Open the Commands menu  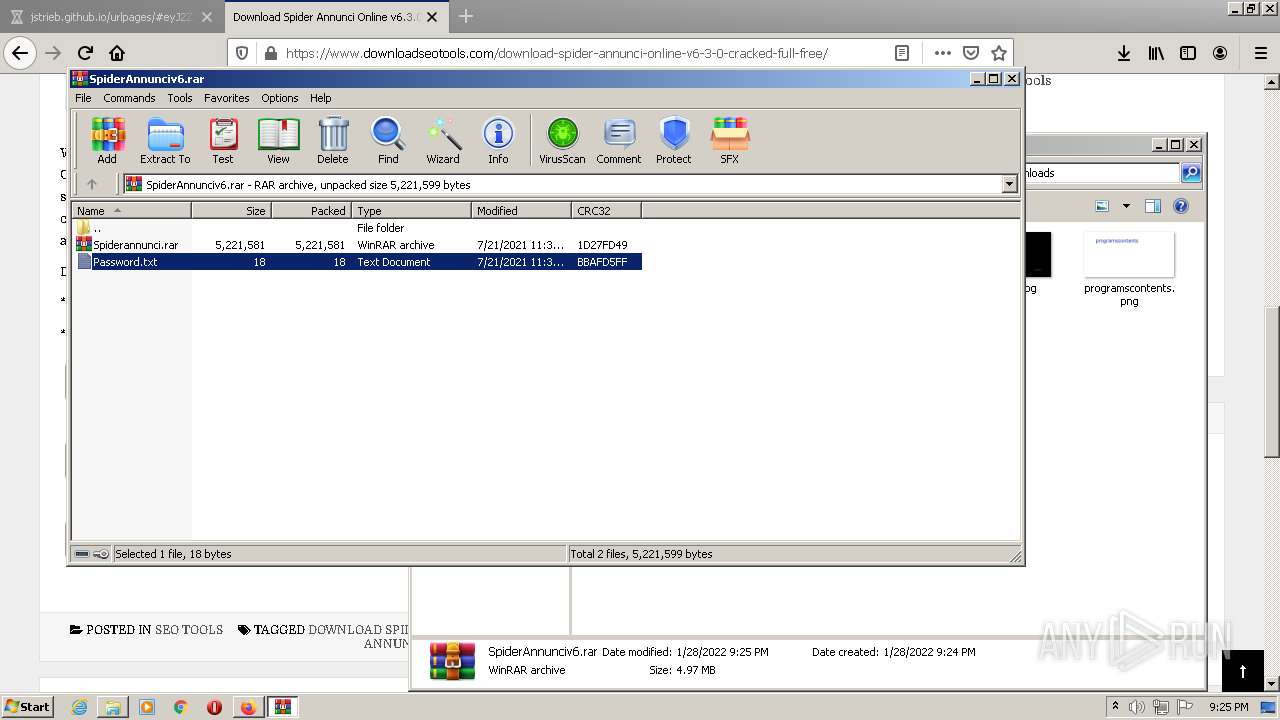129,98
